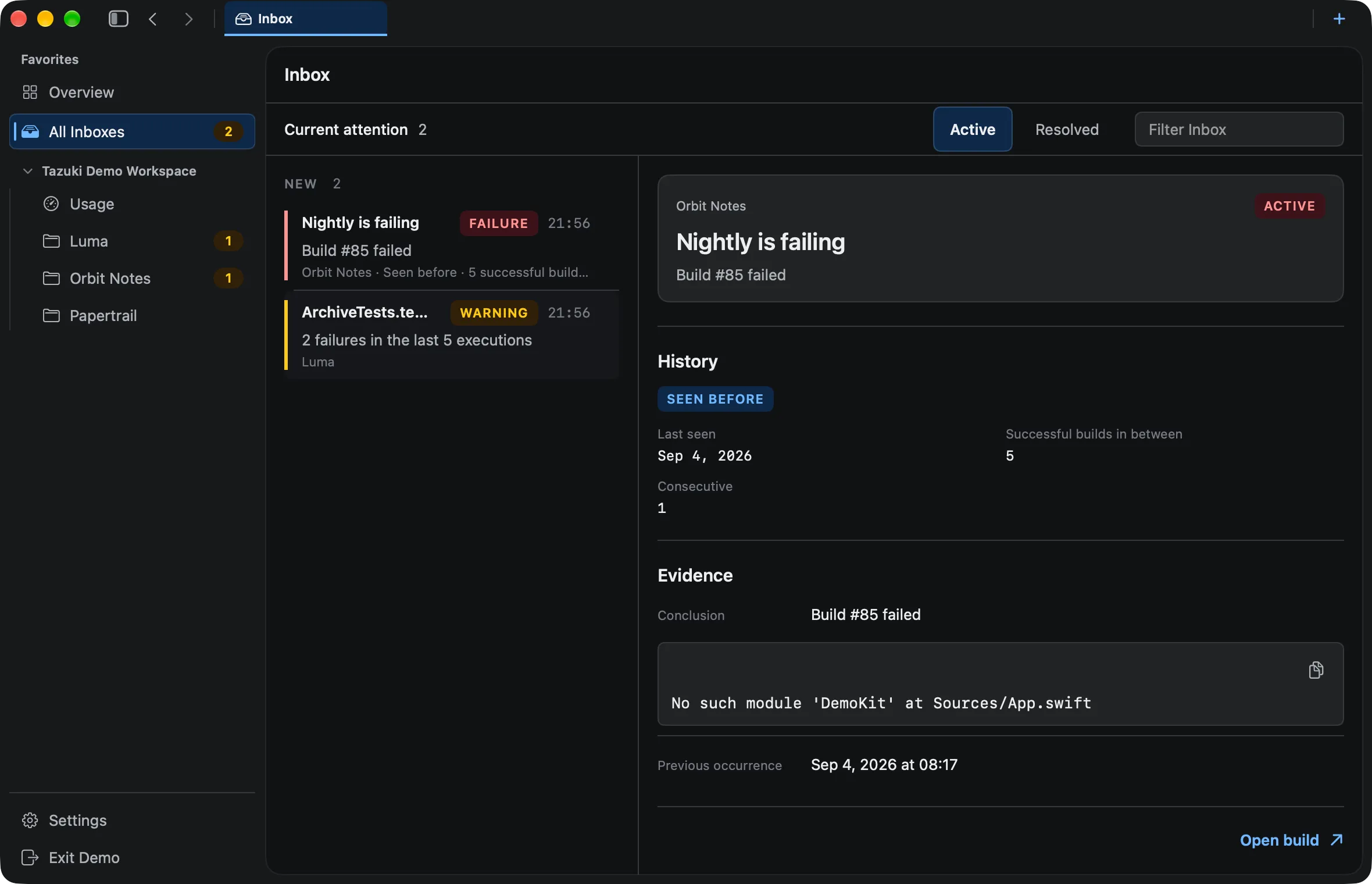Go forward with the right arrow
Image resolution: width=1372 pixels, height=884 pixels.
188,19
